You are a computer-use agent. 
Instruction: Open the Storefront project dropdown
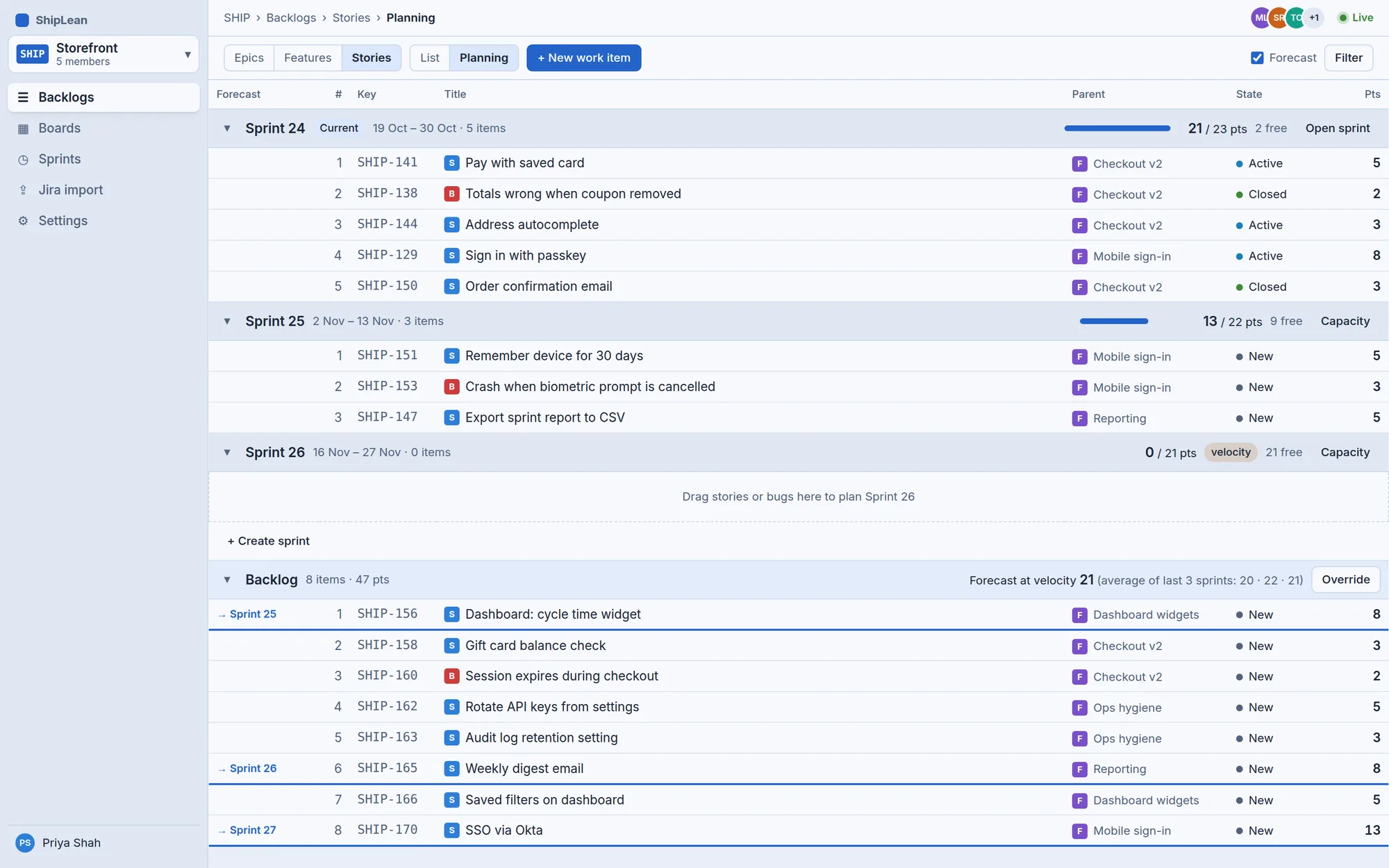103,54
